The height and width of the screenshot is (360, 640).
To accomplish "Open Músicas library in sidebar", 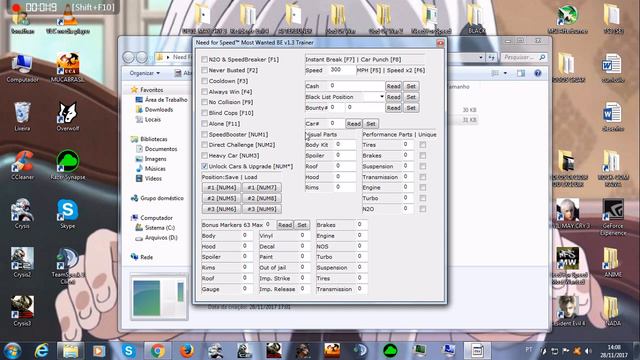I will coord(151,169).
